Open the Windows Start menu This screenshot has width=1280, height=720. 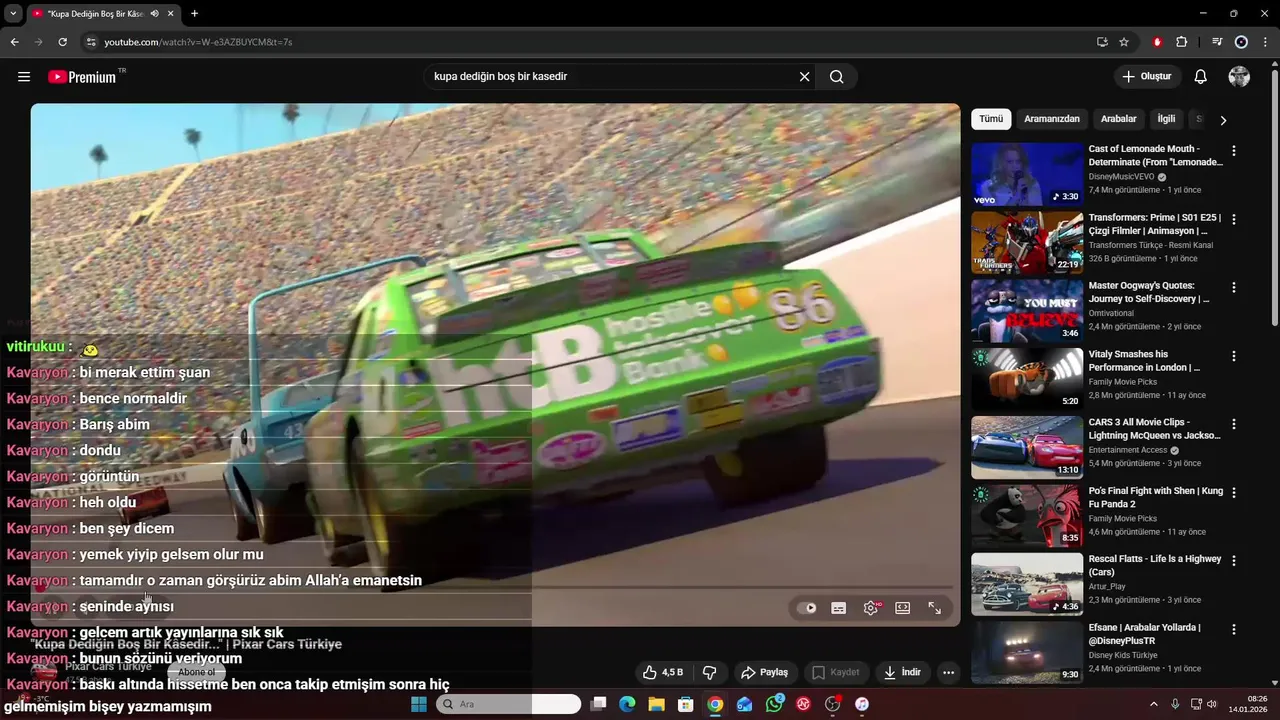[x=419, y=704]
